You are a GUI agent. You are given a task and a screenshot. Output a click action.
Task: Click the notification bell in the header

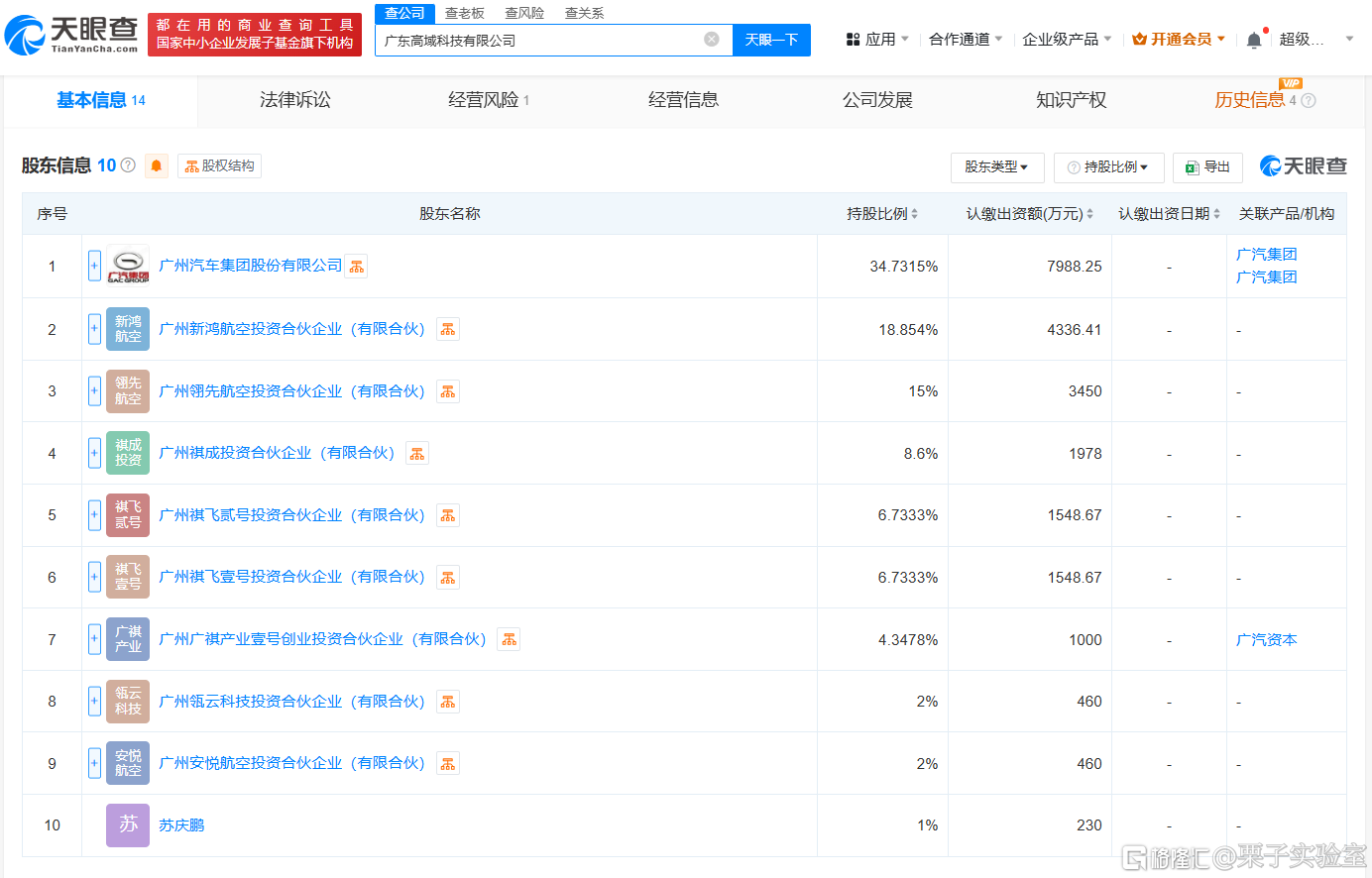point(1254,40)
